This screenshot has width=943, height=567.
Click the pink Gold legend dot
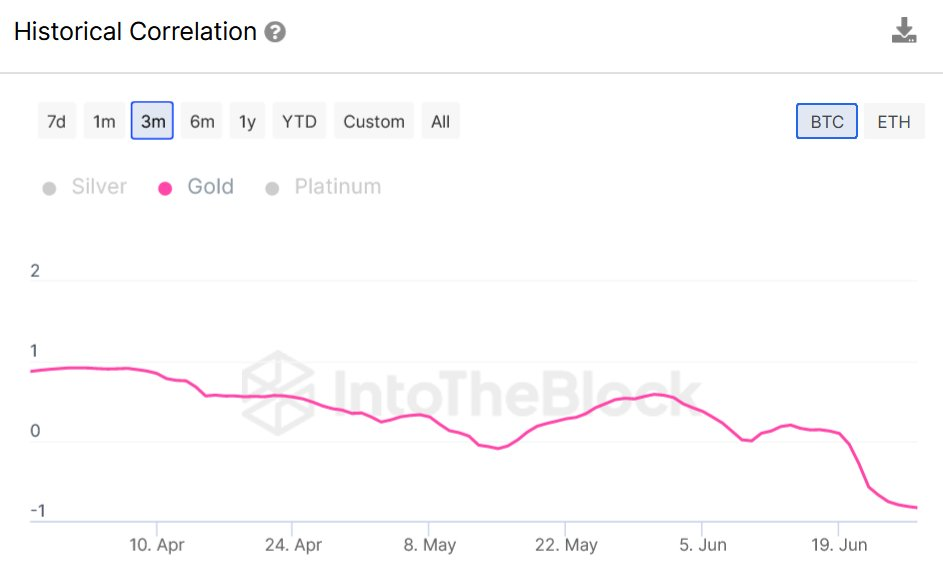[165, 188]
